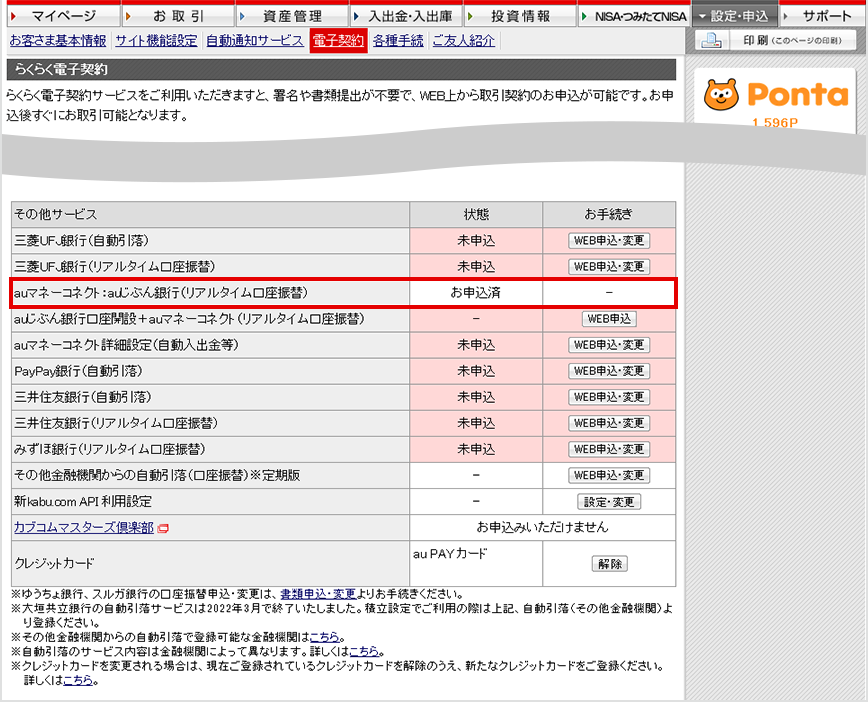
Task: Open the 自動通知サービス tab
Action: (254, 41)
